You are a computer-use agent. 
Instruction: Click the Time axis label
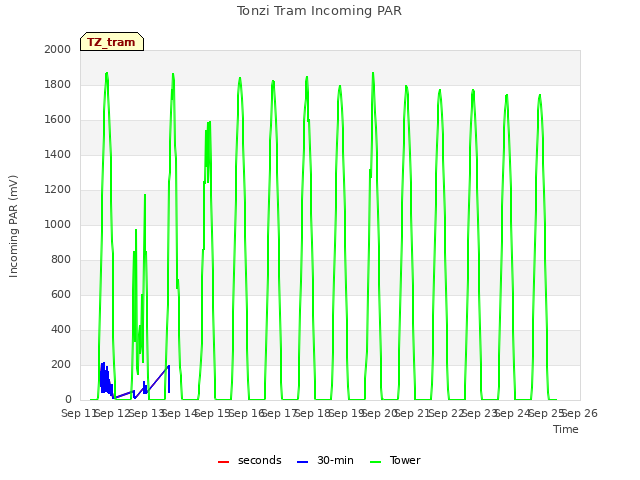point(566,429)
